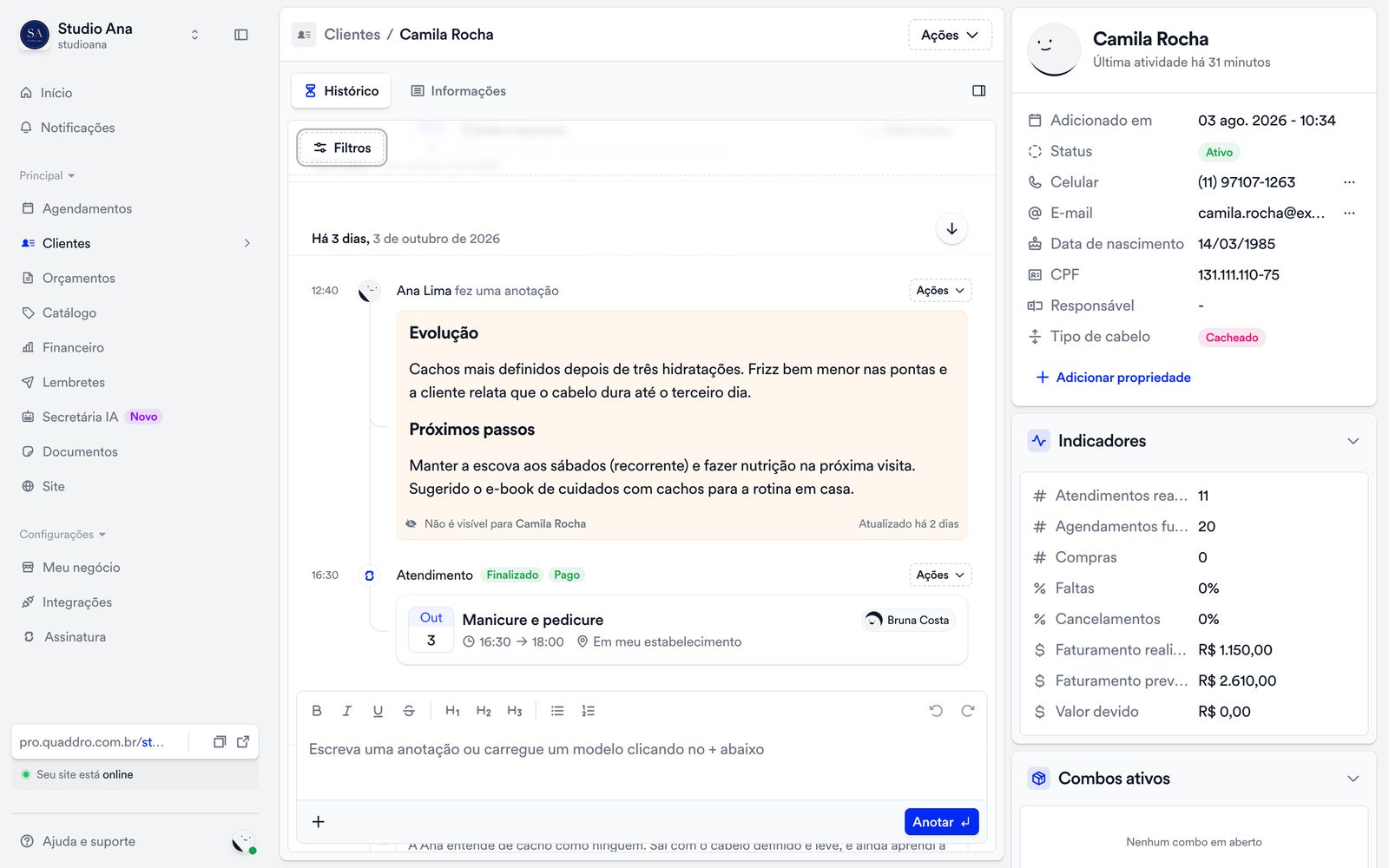Insert a bulleted list
The height and width of the screenshot is (868, 1389).
click(x=557, y=711)
